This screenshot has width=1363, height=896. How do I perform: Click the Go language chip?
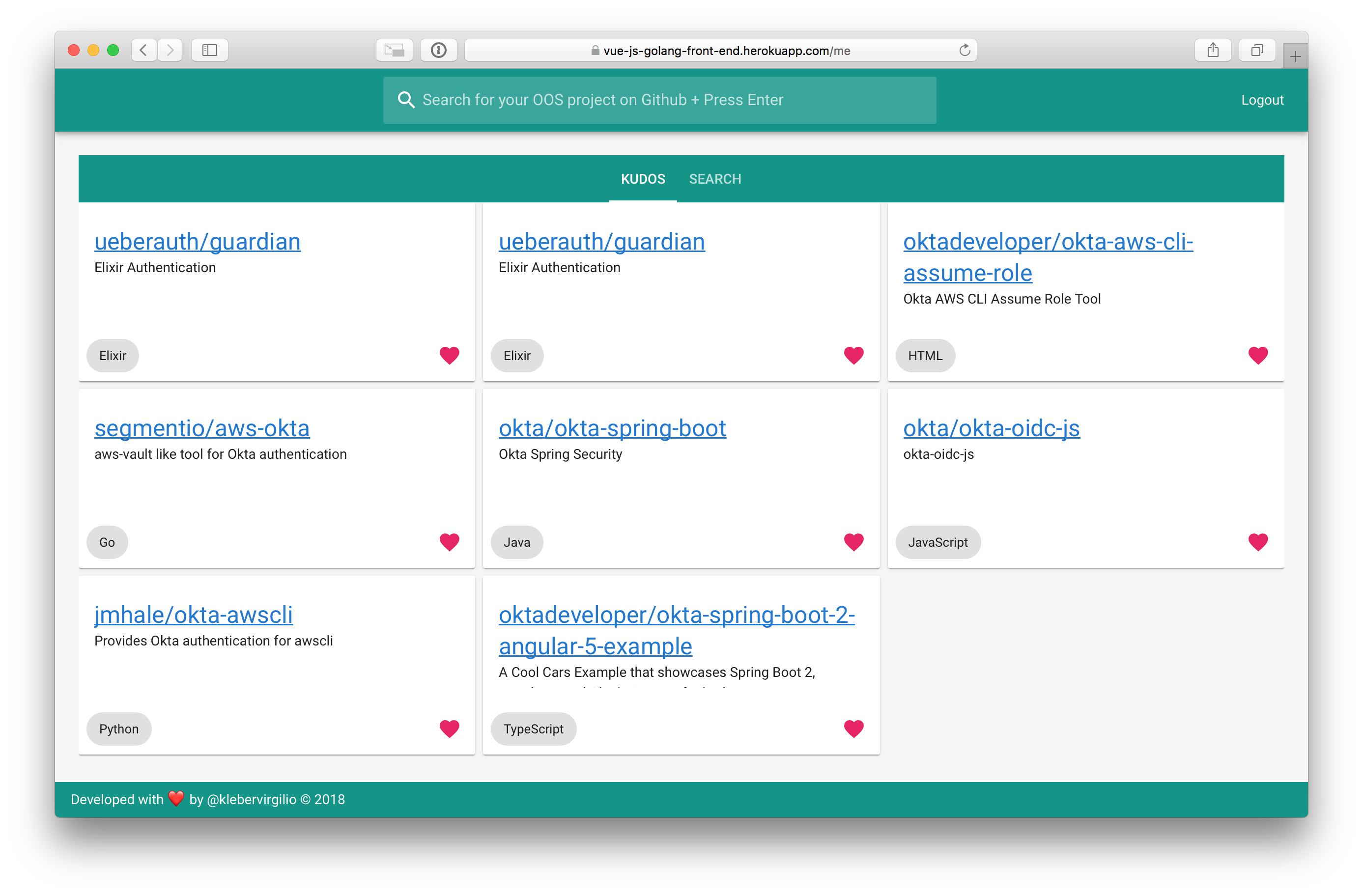coord(107,542)
